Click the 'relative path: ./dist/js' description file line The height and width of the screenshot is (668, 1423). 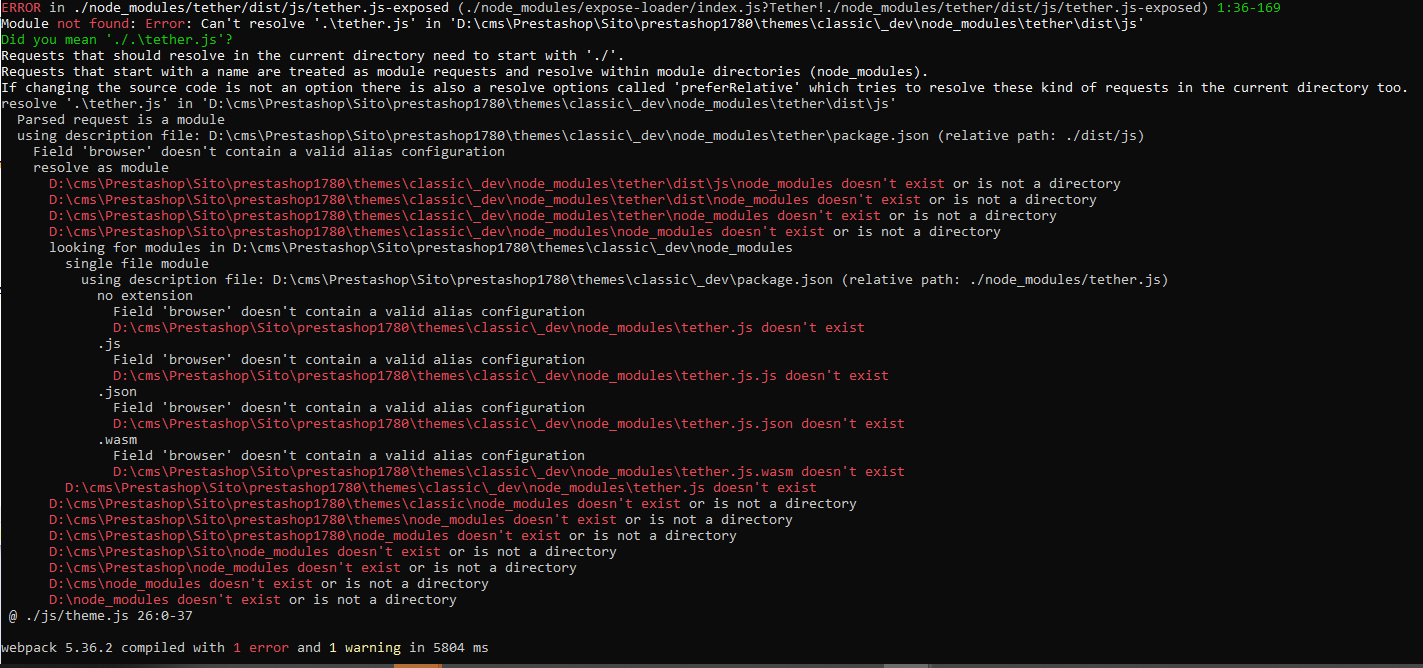tap(581, 135)
